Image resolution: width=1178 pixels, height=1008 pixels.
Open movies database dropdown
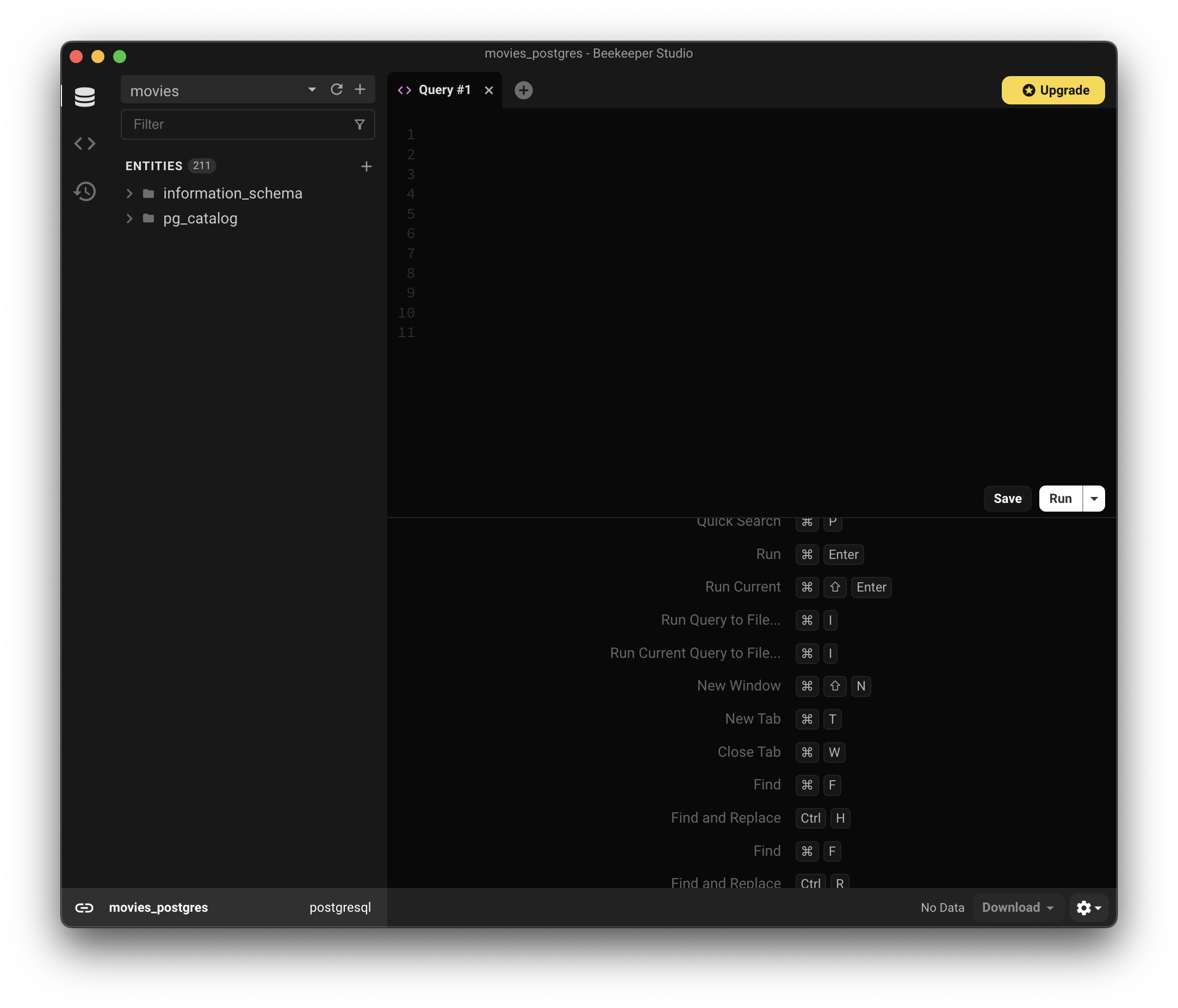pyautogui.click(x=312, y=90)
